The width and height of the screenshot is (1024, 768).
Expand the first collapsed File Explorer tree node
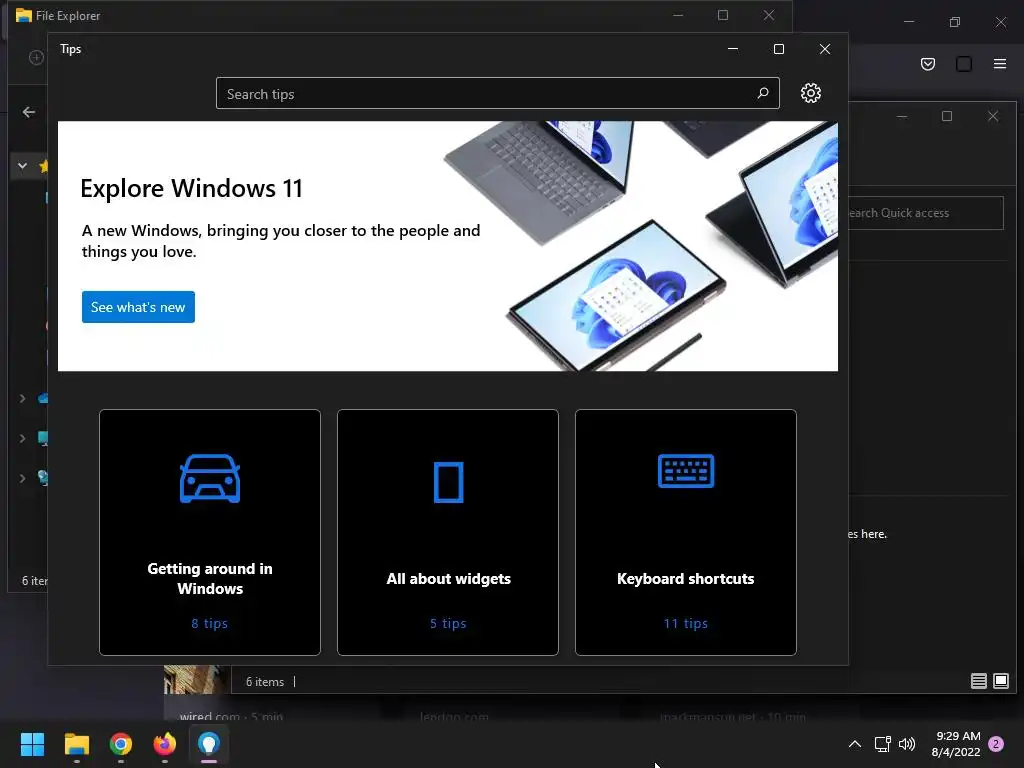coord(22,398)
